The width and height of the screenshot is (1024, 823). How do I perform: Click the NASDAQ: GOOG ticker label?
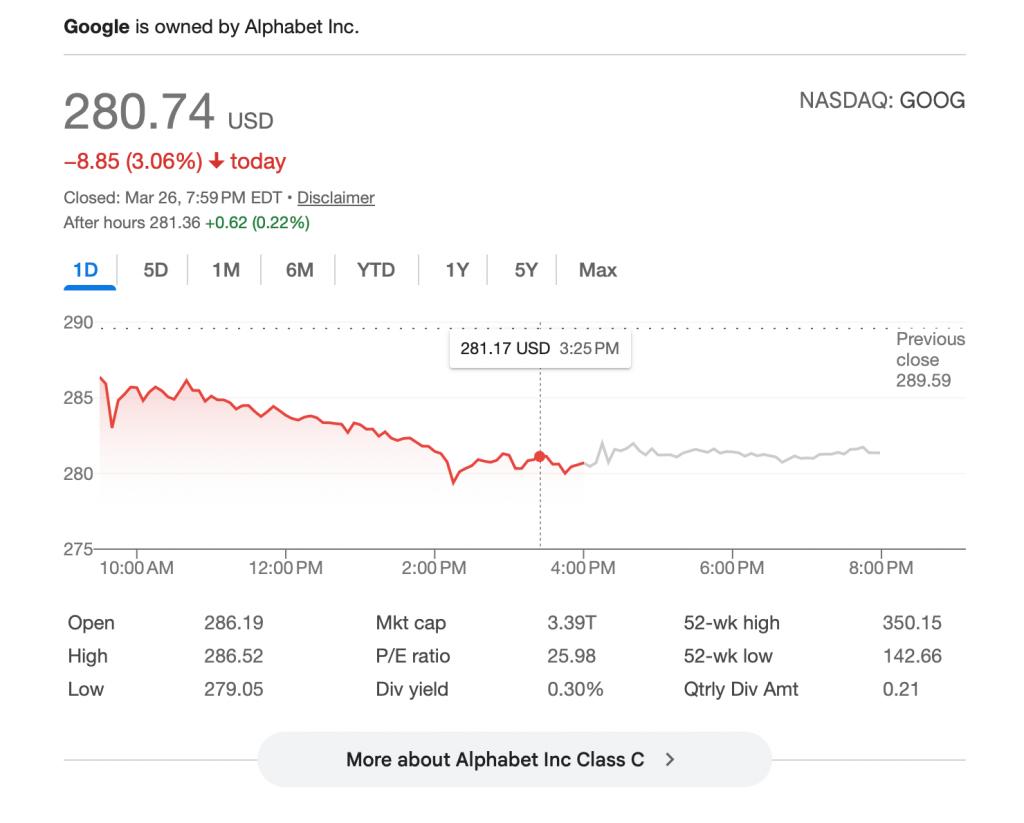point(882,101)
